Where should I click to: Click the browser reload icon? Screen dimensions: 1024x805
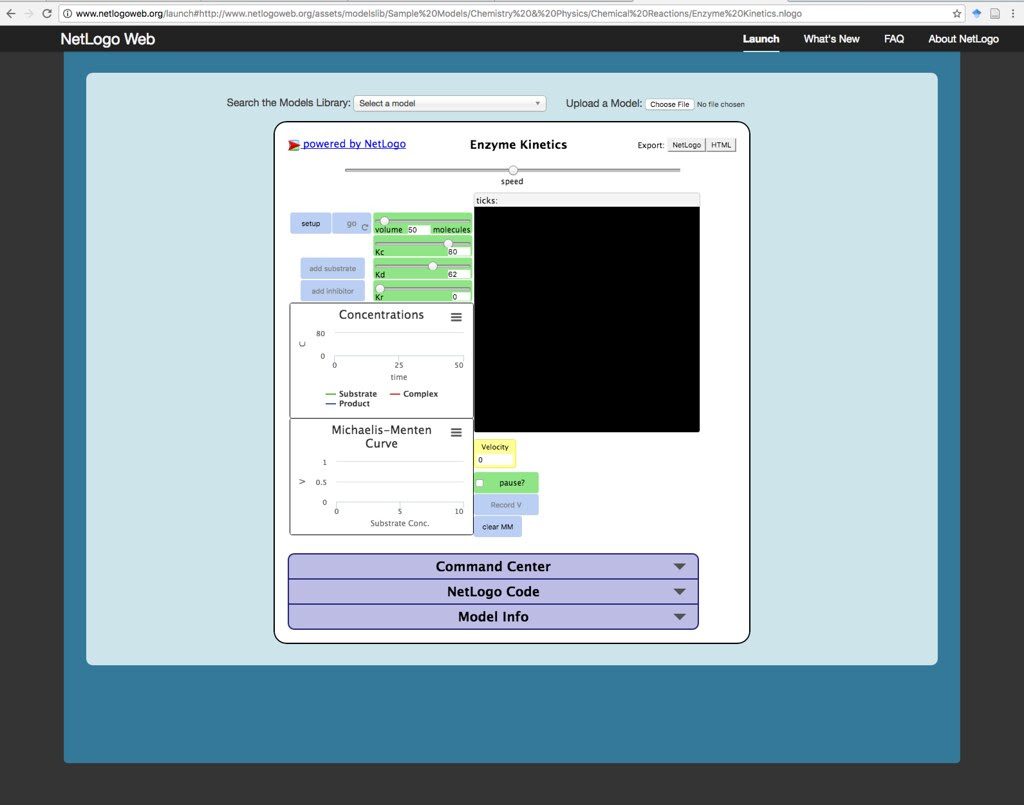click(x=47, y=14)
